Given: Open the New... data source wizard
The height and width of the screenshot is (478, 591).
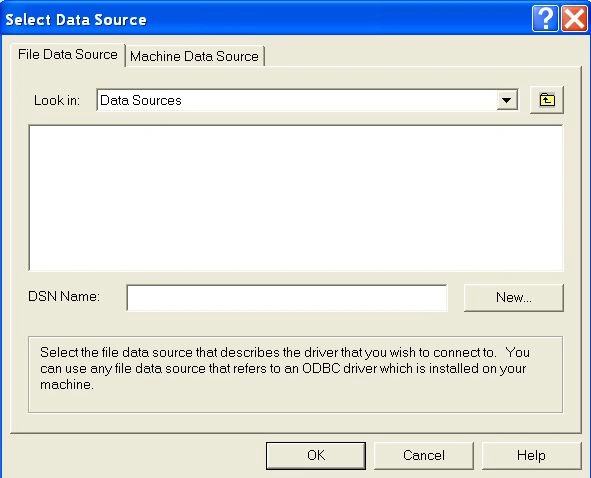Looking at the screenshot, I should pos(514,298).
